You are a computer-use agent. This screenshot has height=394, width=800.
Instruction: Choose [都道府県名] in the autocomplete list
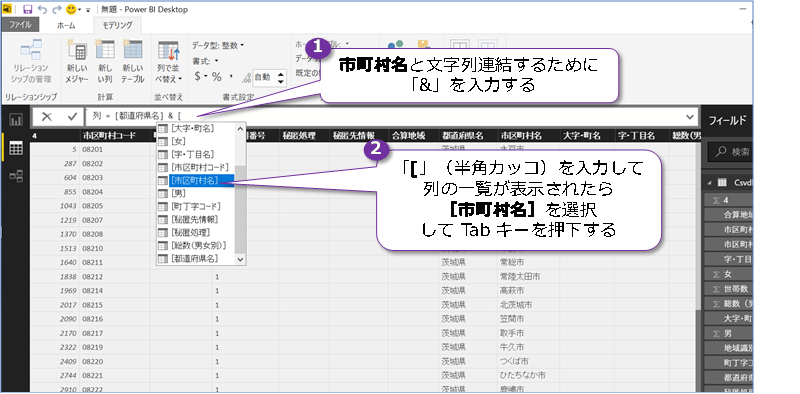195,259
